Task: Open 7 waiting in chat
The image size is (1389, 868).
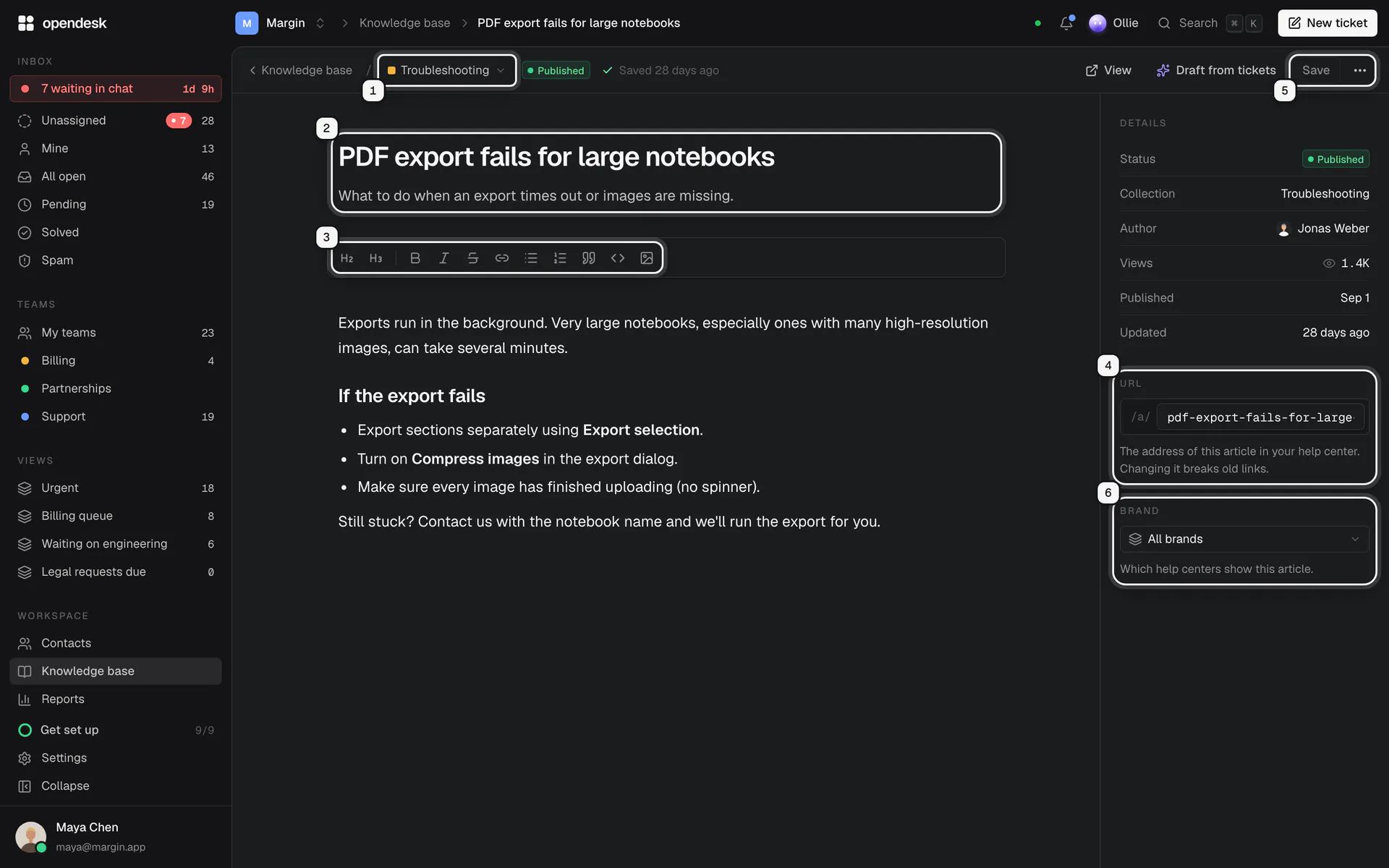Action: [116, 89]
